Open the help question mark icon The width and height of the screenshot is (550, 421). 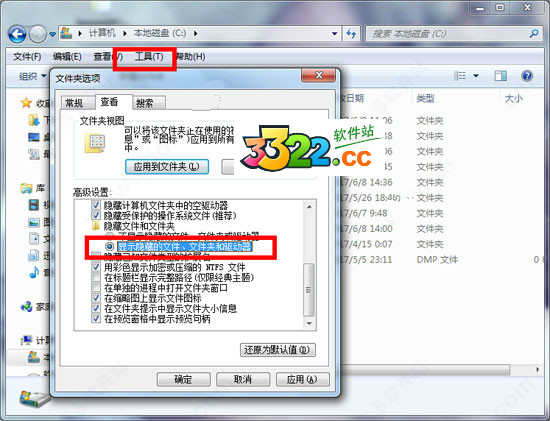click(527, 76)
